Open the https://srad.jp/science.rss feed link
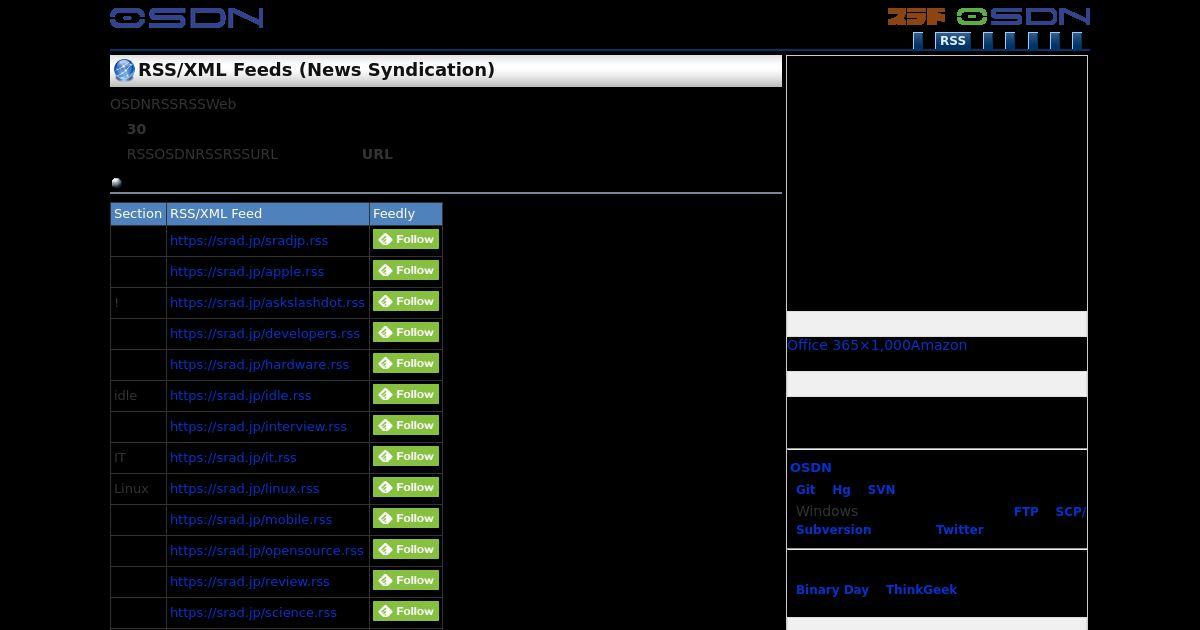Image resolution: width=1200 pixels, height=630 pixels. pos(253,612)
